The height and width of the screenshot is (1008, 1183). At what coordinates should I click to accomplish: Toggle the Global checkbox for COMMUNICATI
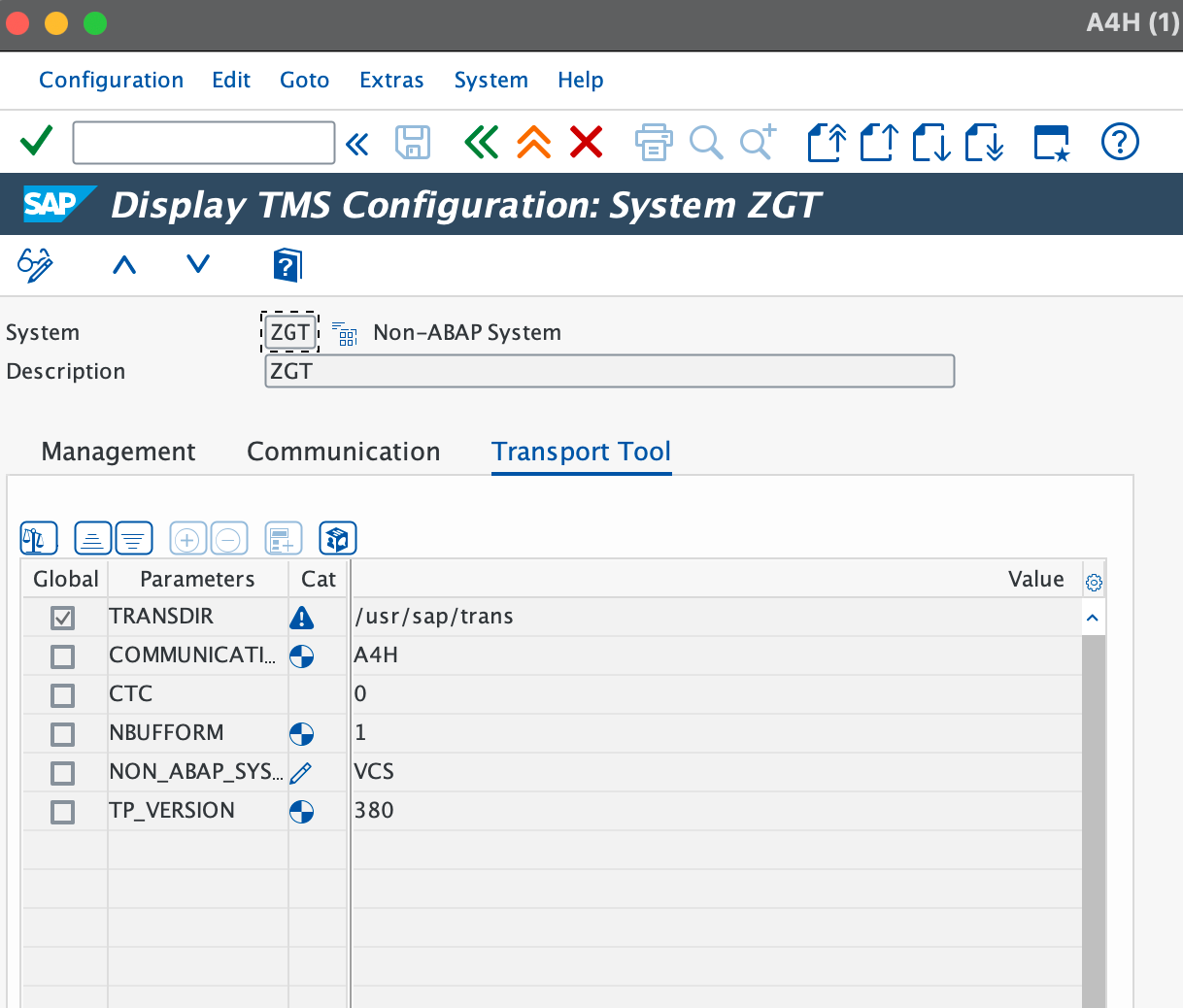coord(63,656)
